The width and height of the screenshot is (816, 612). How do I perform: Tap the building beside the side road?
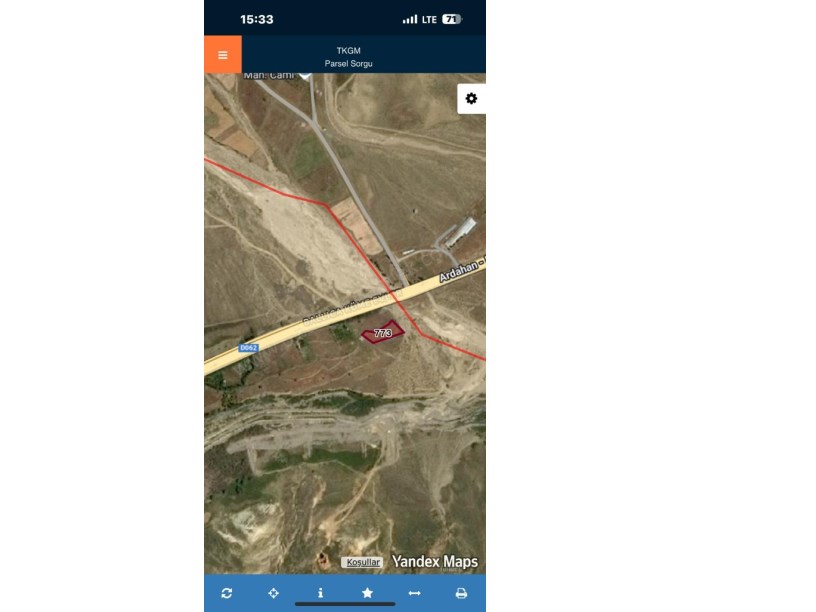click(460, 232)
